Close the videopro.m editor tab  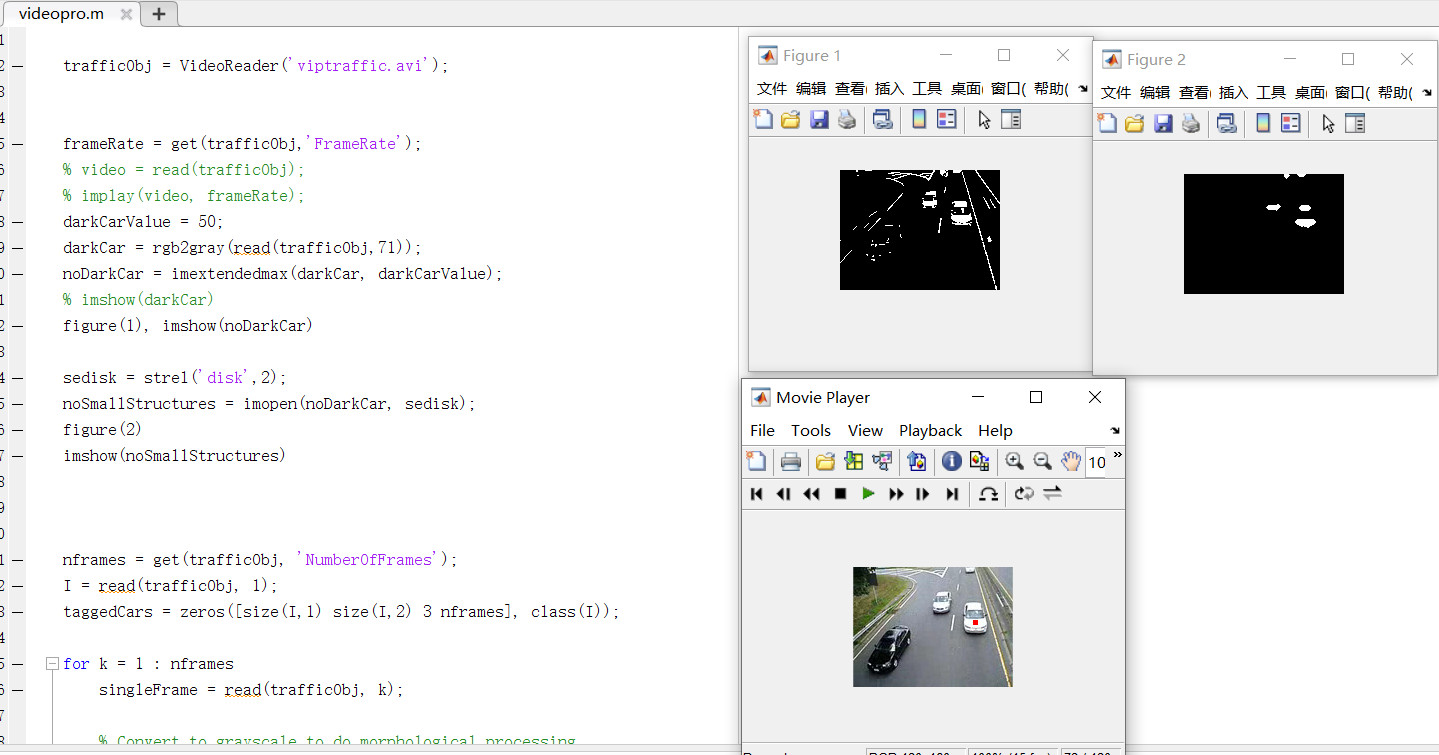(125, 14)
